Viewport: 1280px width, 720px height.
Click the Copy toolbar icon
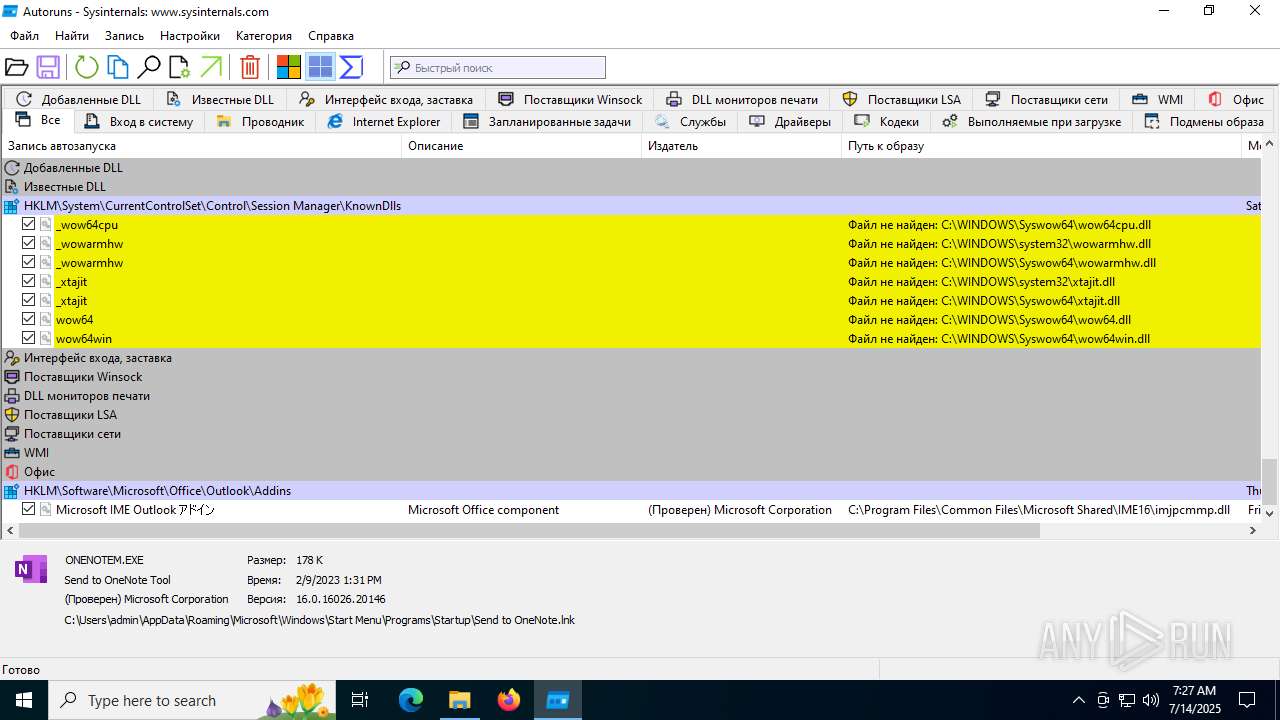point(118,68)
